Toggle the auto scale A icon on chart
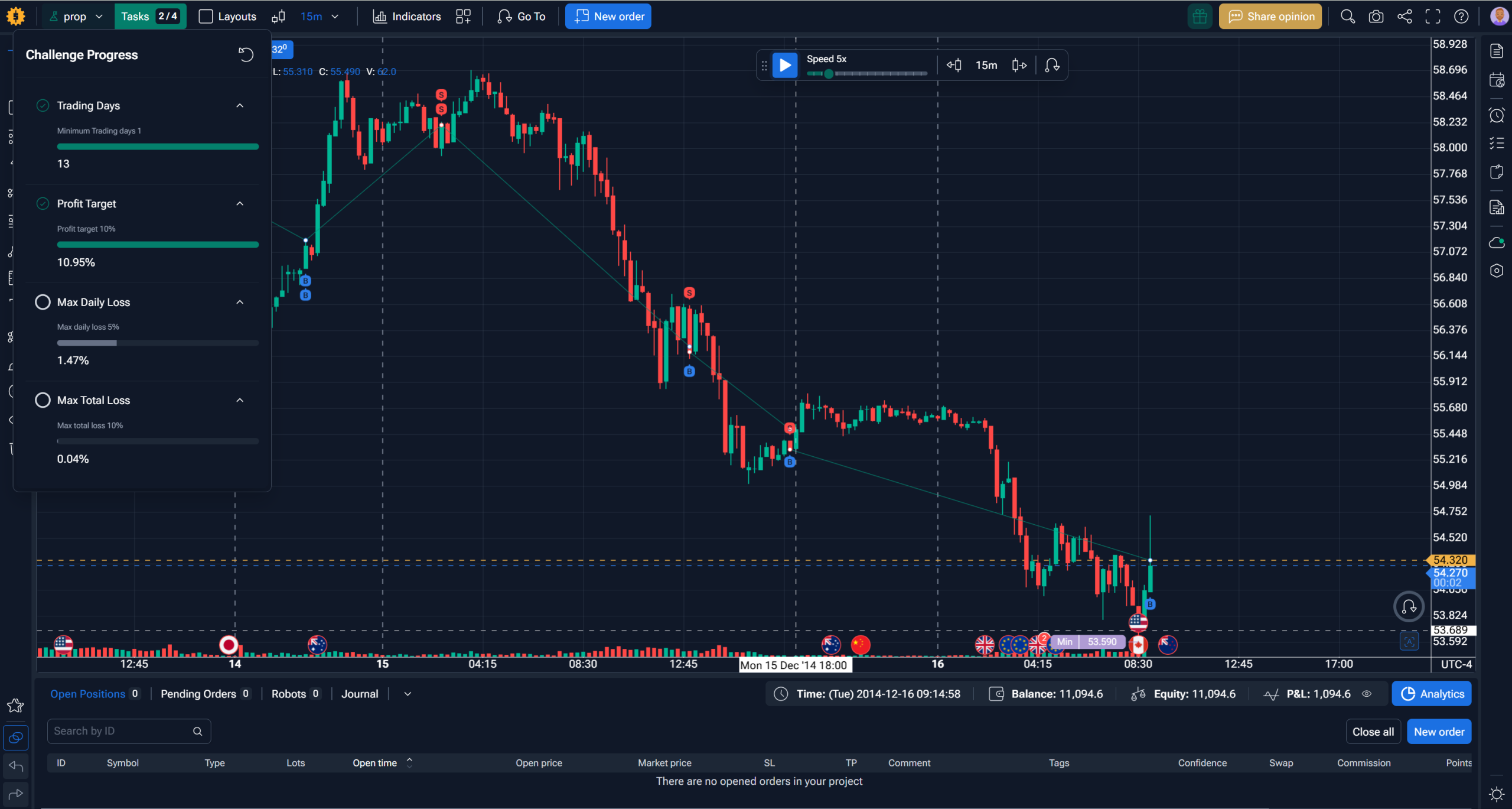 click(1409, 641)
